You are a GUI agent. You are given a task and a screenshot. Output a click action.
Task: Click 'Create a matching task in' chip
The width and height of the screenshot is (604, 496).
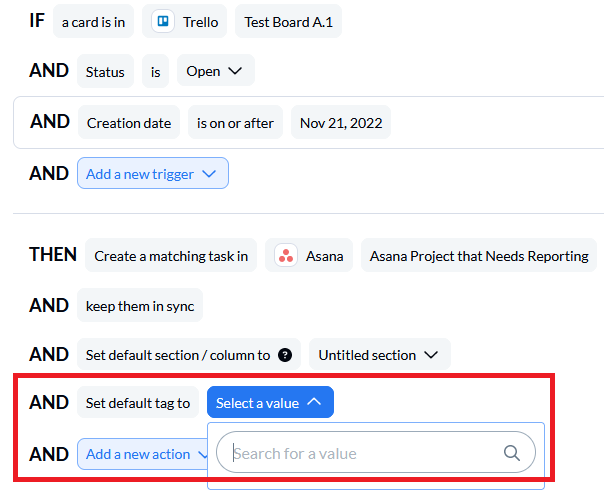(x=171, y=255)
